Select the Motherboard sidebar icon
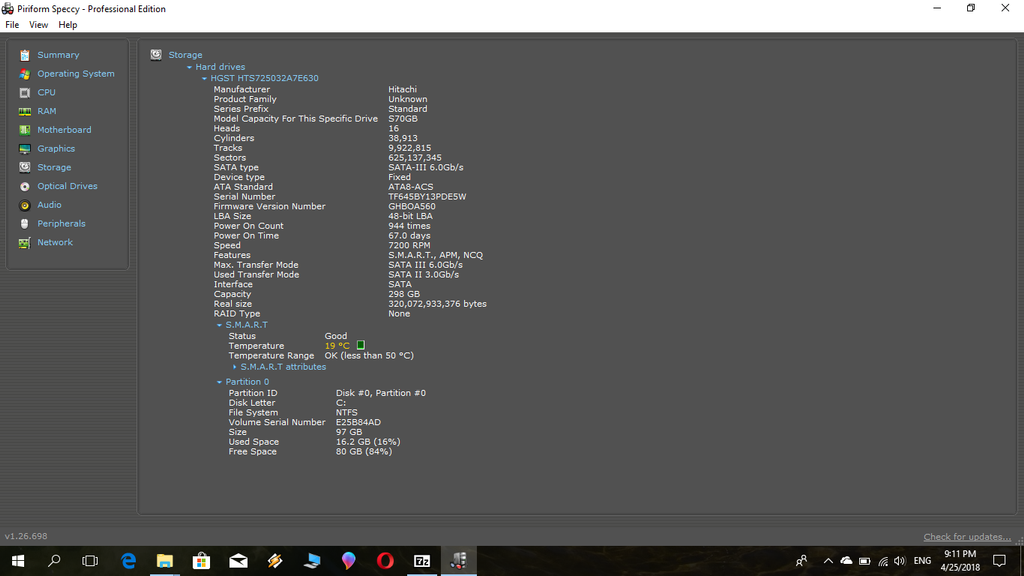Image resolution: width=1024 pixels, height=576 pixels. 25,130
